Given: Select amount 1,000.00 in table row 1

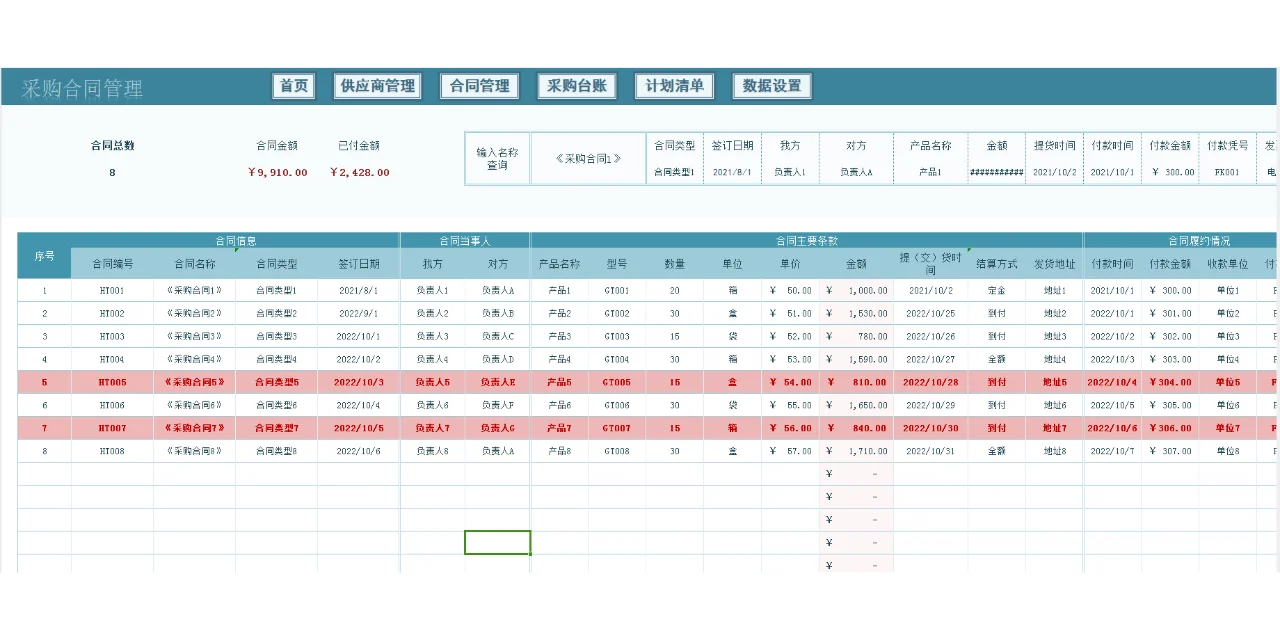Looking at the screenshot, I should pyautogui.click(x=856, y=290).
